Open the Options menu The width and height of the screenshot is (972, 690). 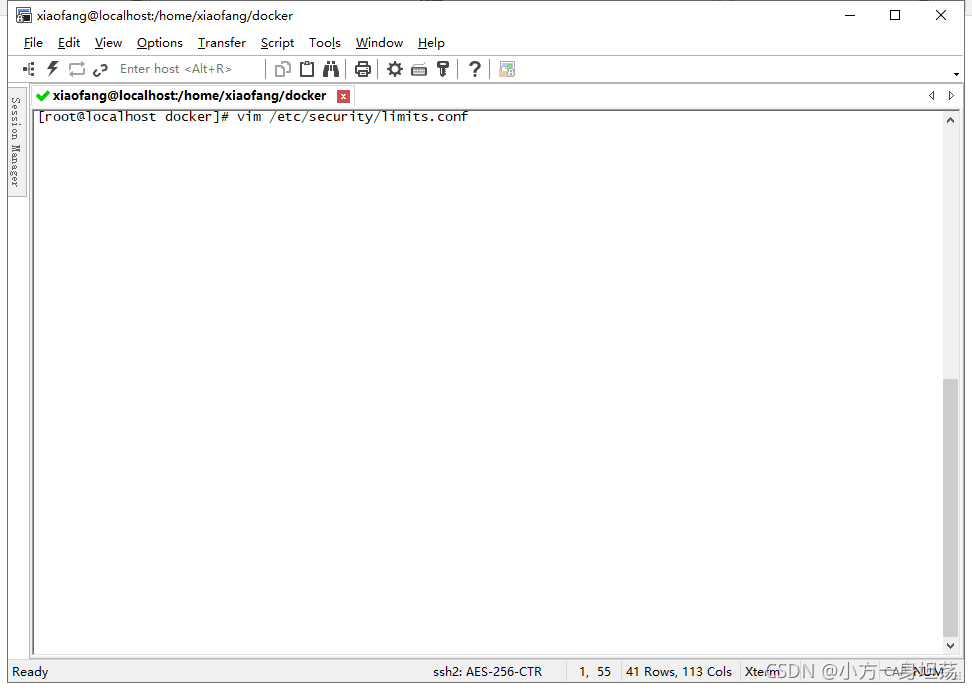click(x=160, y=43)
